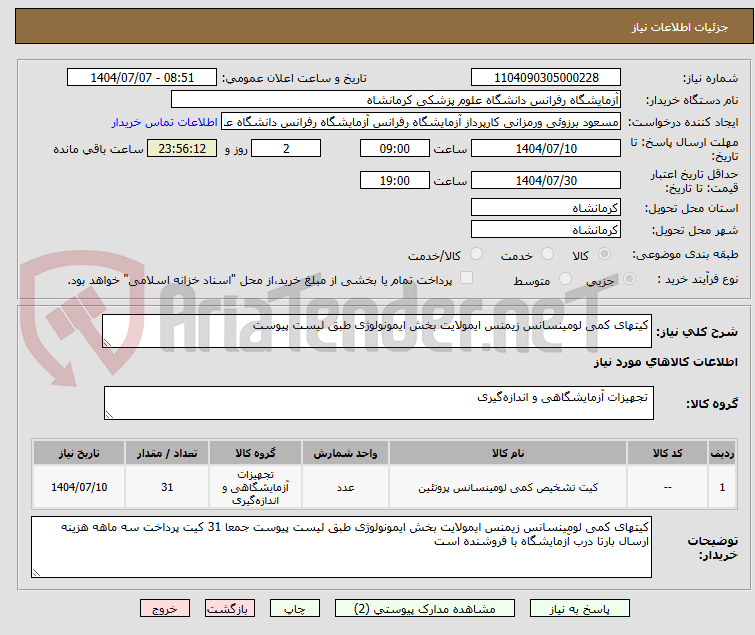This screenshot has width=755, height=635.
Task: Select the خدمت radio button
Action: (547, 254)
